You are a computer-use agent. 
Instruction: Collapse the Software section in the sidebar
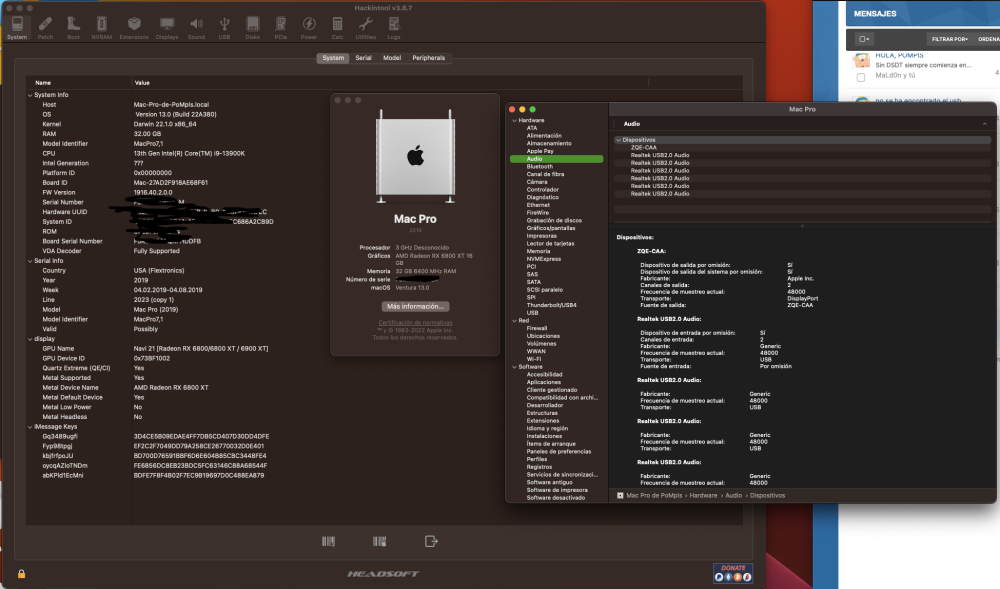click(515, 367)
